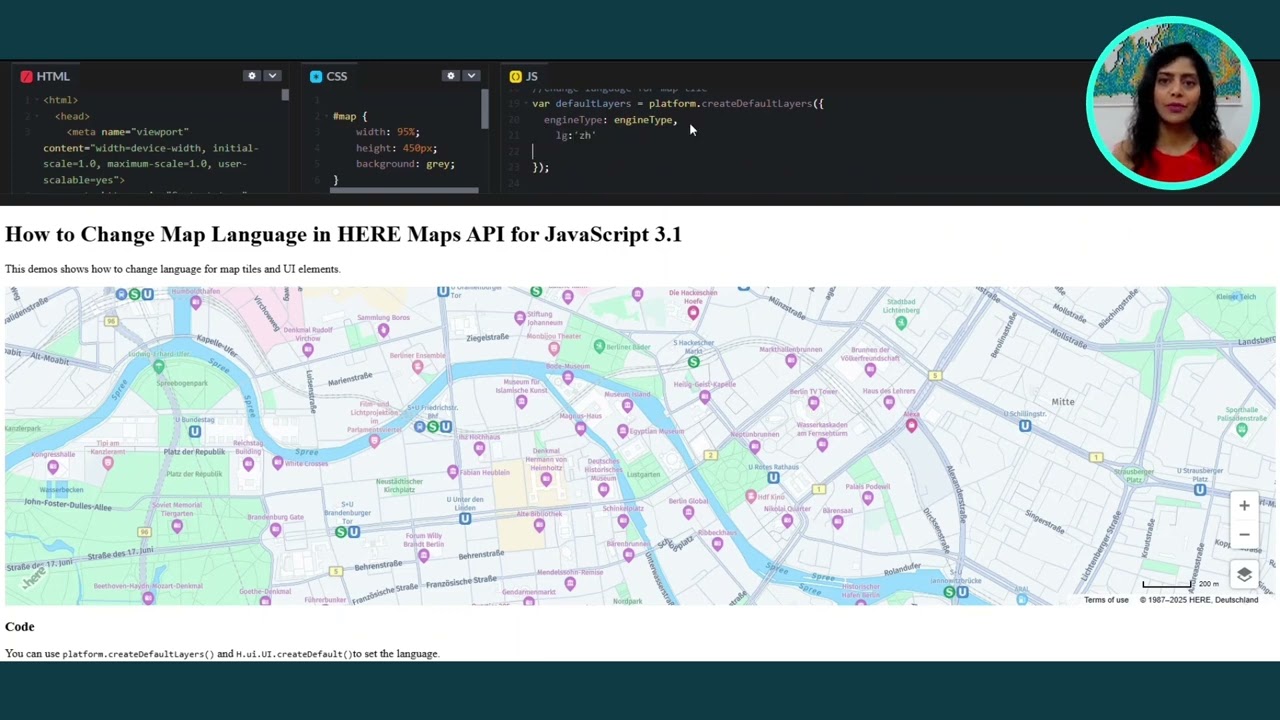Viewport: 1280px width, 720px height.
Task: Select the Soviet Memorial Tiergarten marker
Action: [177, 527]
